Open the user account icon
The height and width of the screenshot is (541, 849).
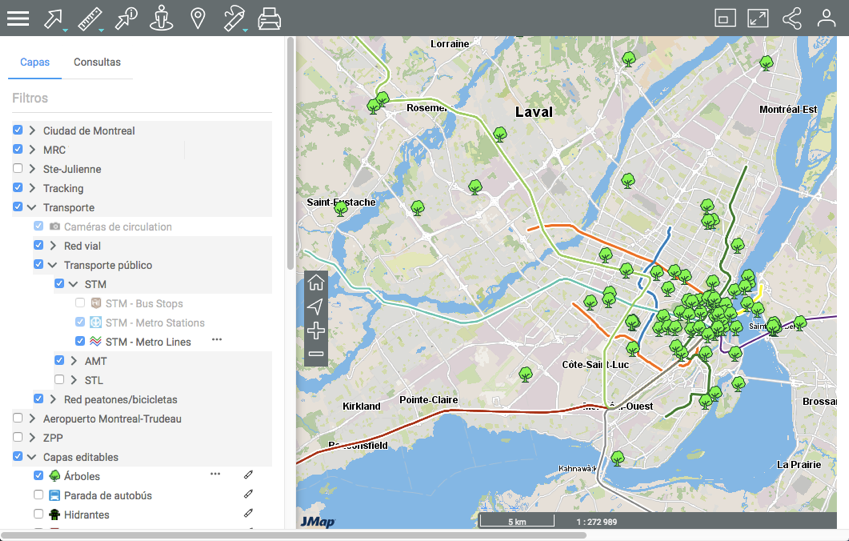pyautogui.click(x=826, y=18)
